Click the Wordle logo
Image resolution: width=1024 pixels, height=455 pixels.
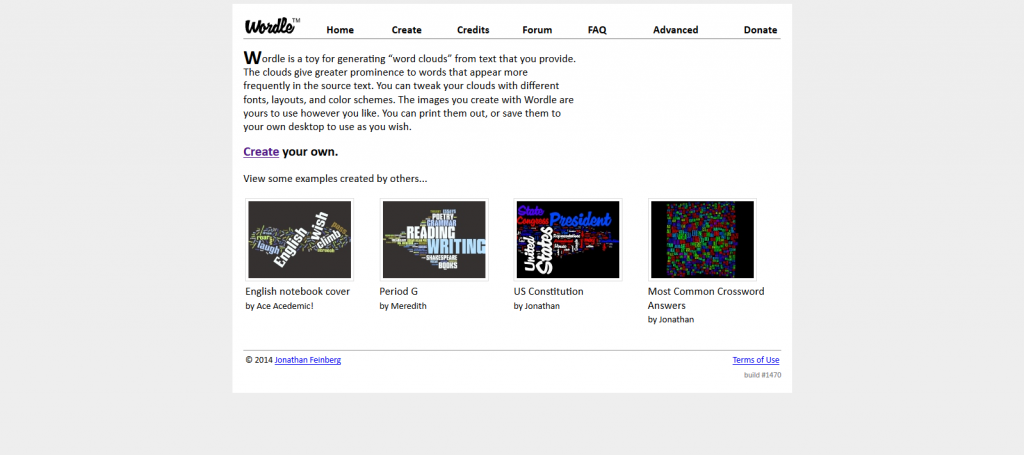point(271,25)
